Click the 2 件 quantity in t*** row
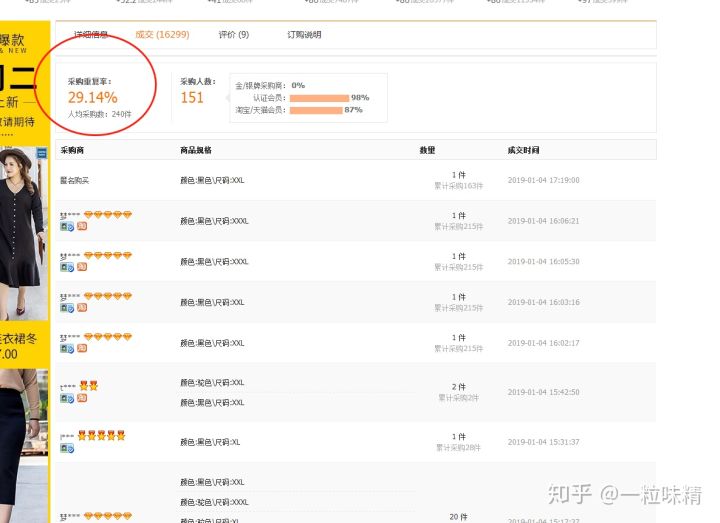The height and width of the screenshot is (523, 720). point(459,387)
